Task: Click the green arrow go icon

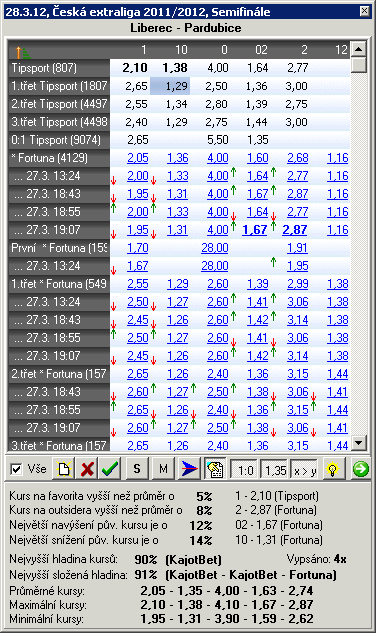Action: pyautogui.click(x=360, y=469)
